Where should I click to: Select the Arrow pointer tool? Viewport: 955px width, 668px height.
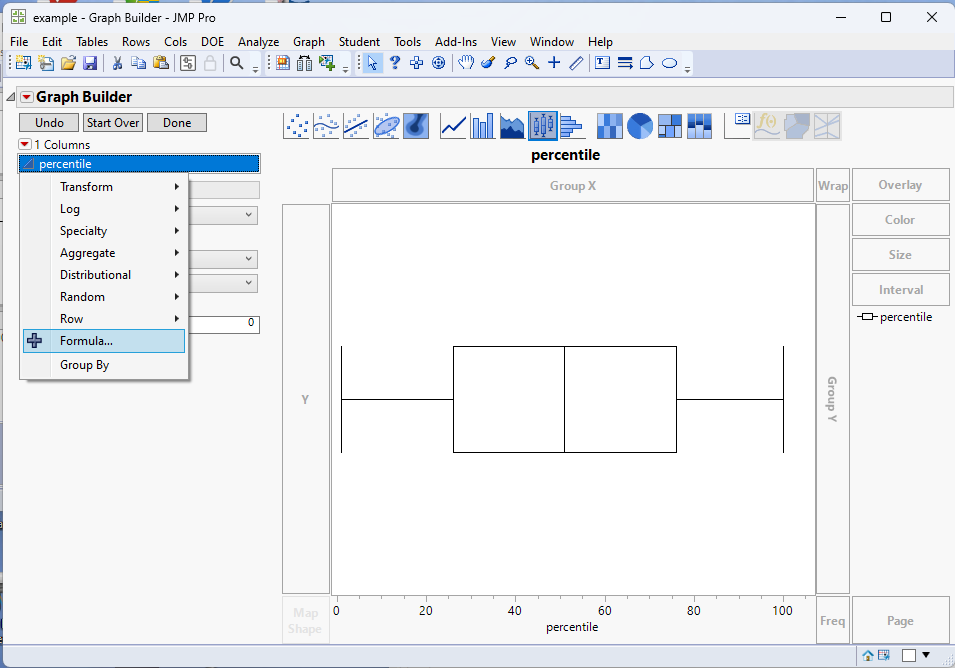372,63
